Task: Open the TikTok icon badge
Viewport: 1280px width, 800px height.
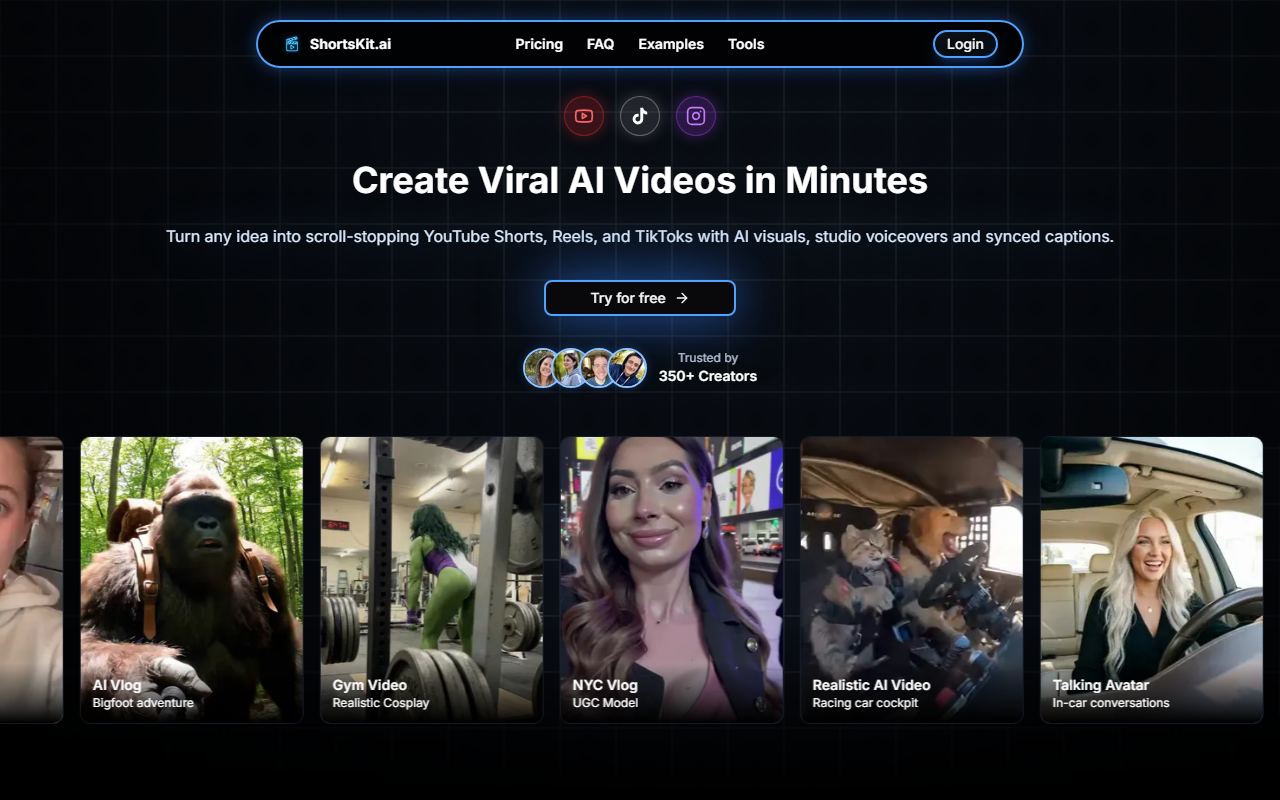Action: click(x=640, y=116)
